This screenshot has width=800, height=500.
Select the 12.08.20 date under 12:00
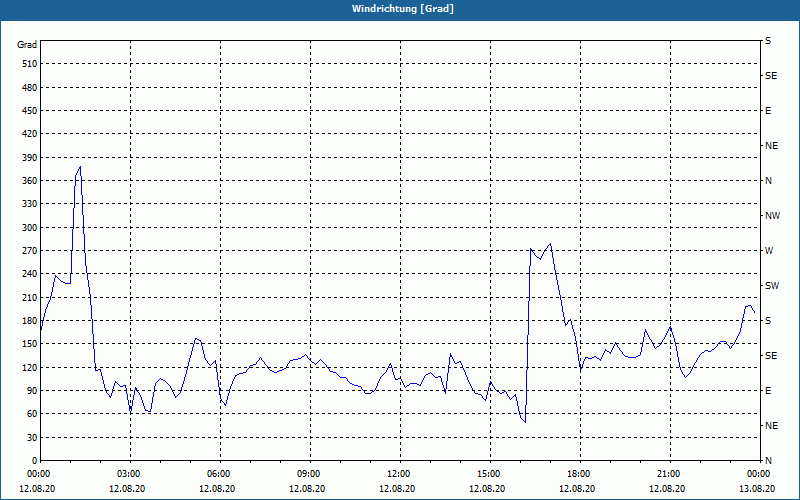[397, 489]
